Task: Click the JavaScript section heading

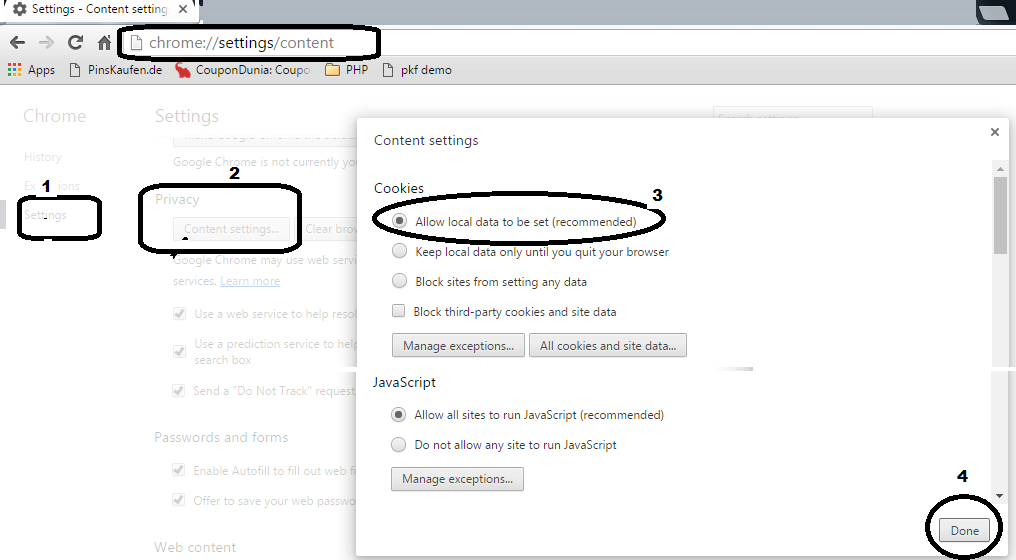Action: 404,382
